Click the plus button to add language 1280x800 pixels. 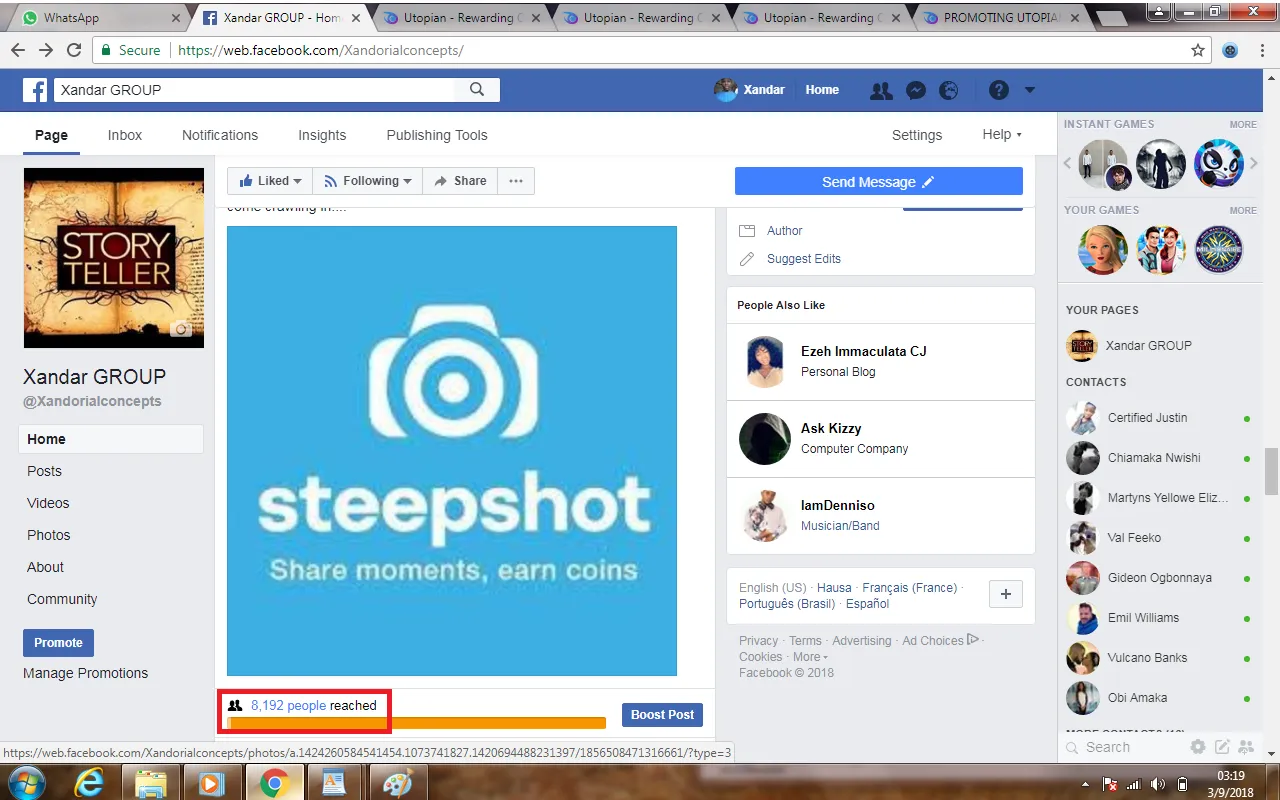[1006, 594]
